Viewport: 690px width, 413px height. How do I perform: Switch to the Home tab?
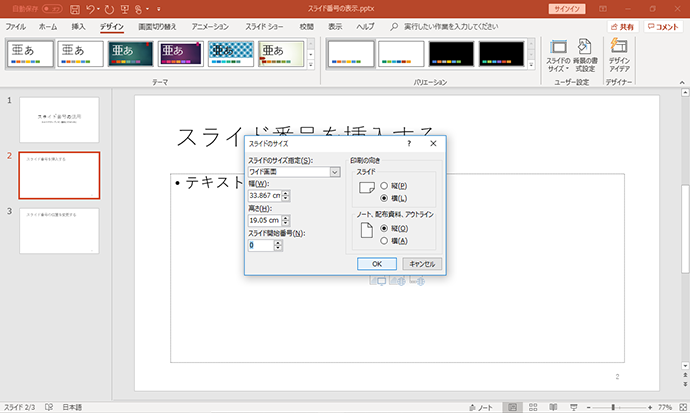48,27
